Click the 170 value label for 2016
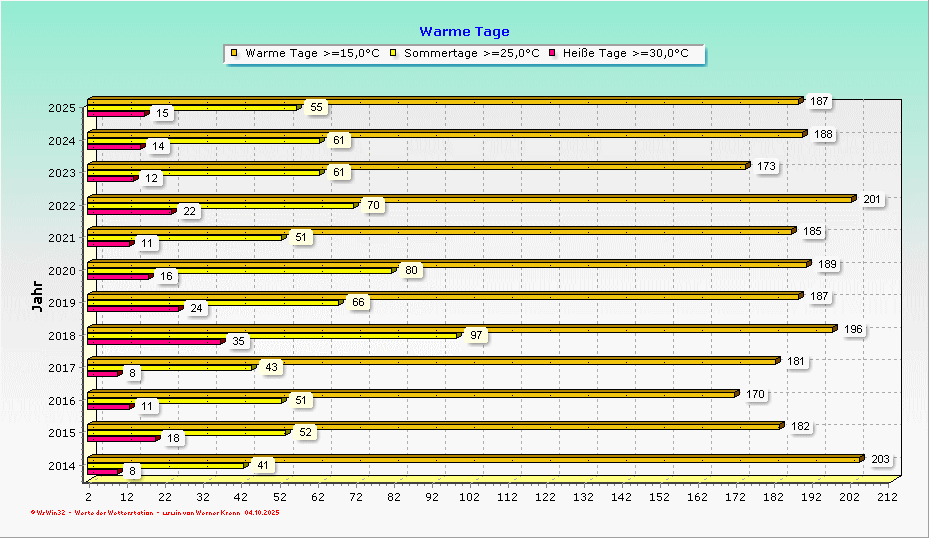The height and width of the screenshot is (538, 929). click(755, 394)
